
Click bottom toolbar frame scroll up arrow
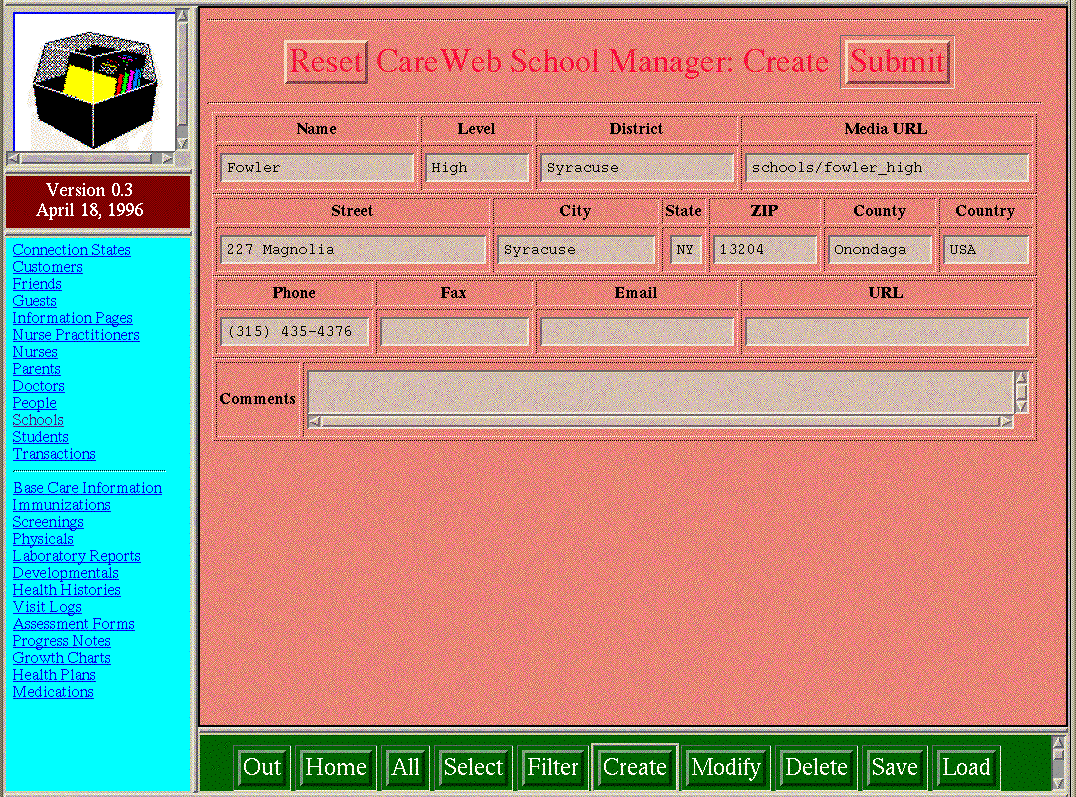coord(1059,743)
